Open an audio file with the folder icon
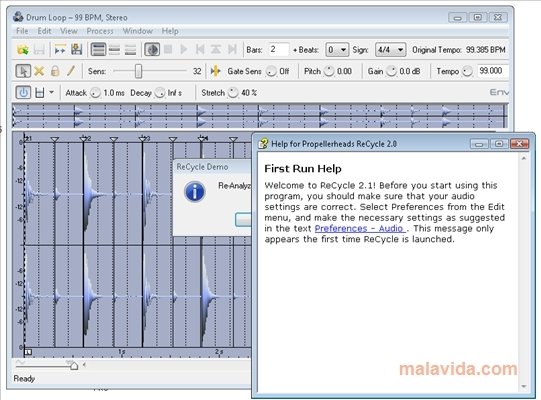Screen dimensions: 541x400 point(23,50)
